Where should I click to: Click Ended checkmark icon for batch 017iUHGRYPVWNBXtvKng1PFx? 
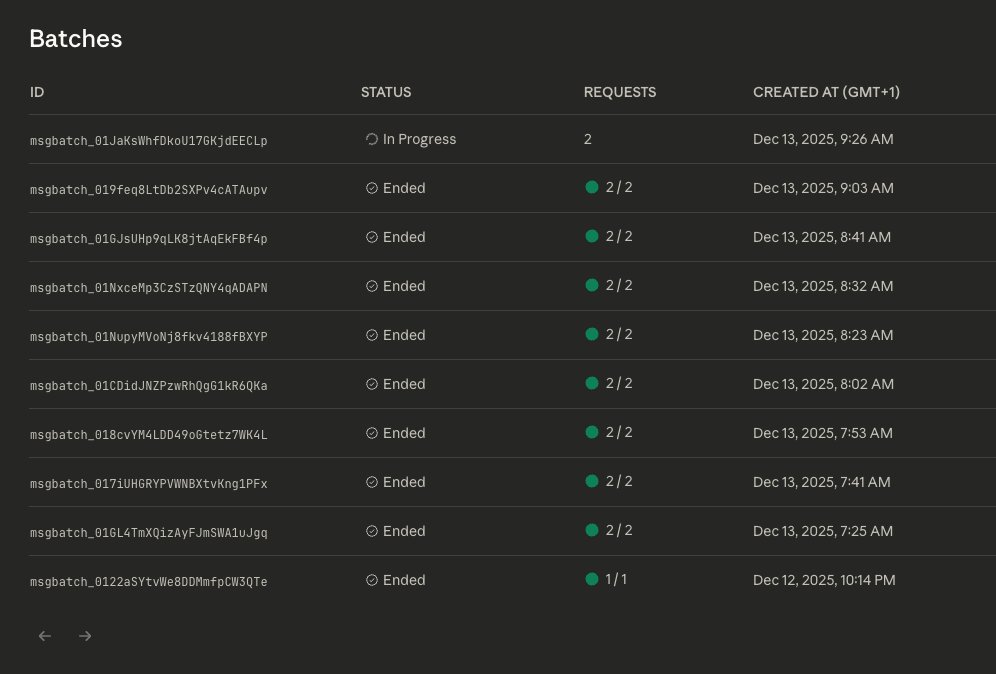pos(372,482)
